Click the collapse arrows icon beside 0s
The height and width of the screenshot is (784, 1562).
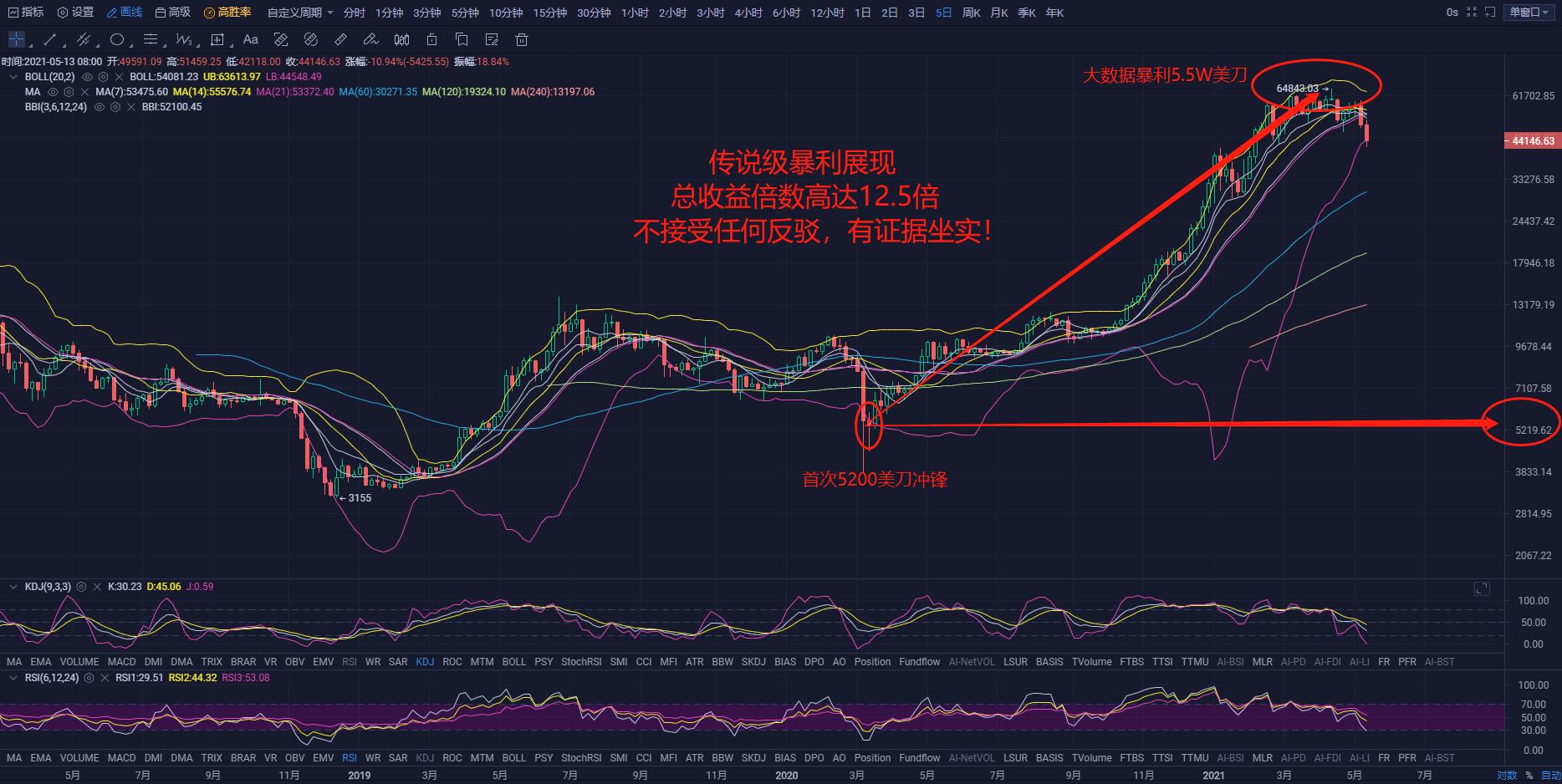click(1470, 13)
